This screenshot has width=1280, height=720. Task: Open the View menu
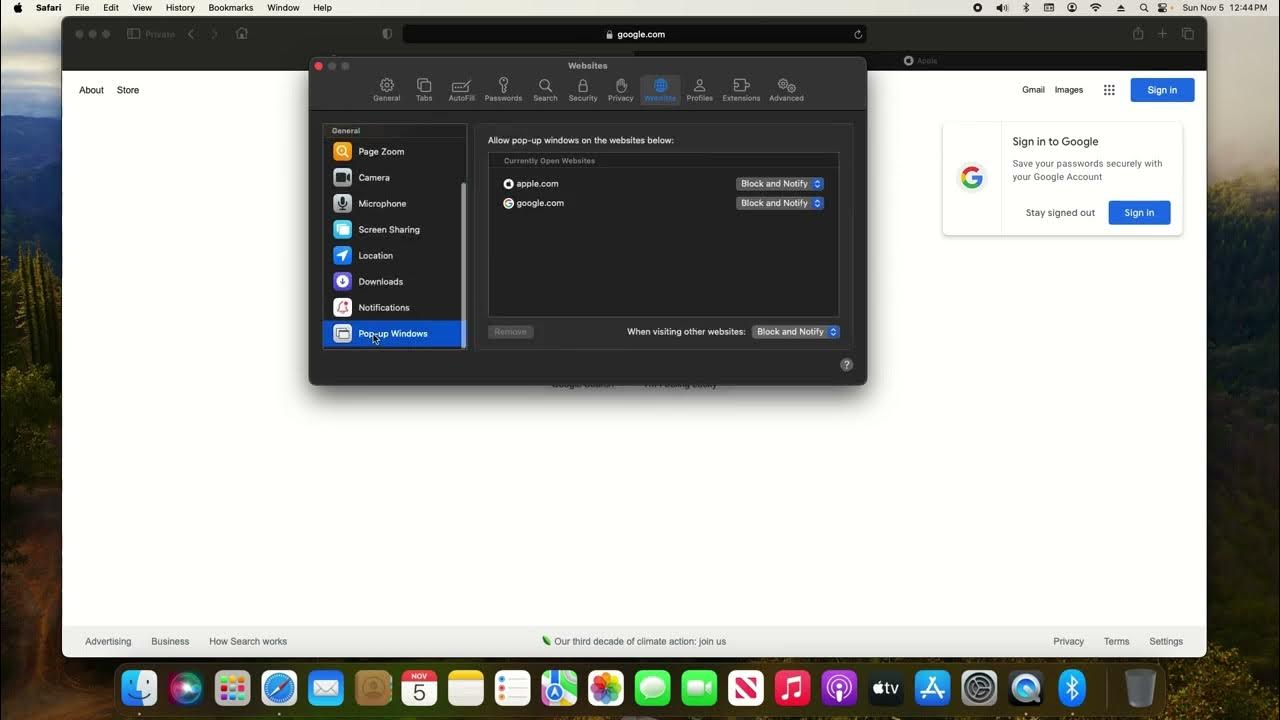(142, 7)
